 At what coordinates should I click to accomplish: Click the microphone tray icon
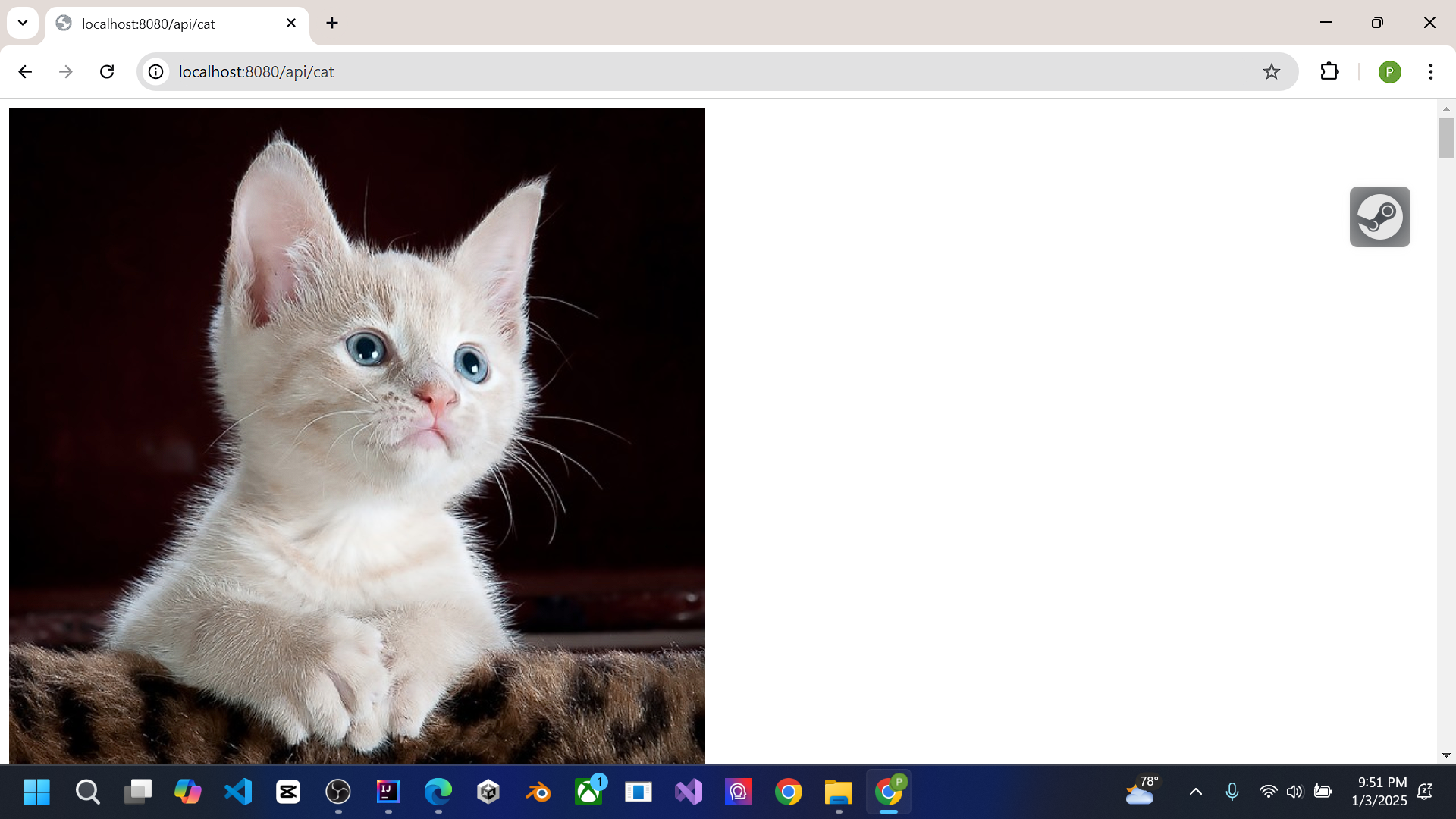(1232, 792)
